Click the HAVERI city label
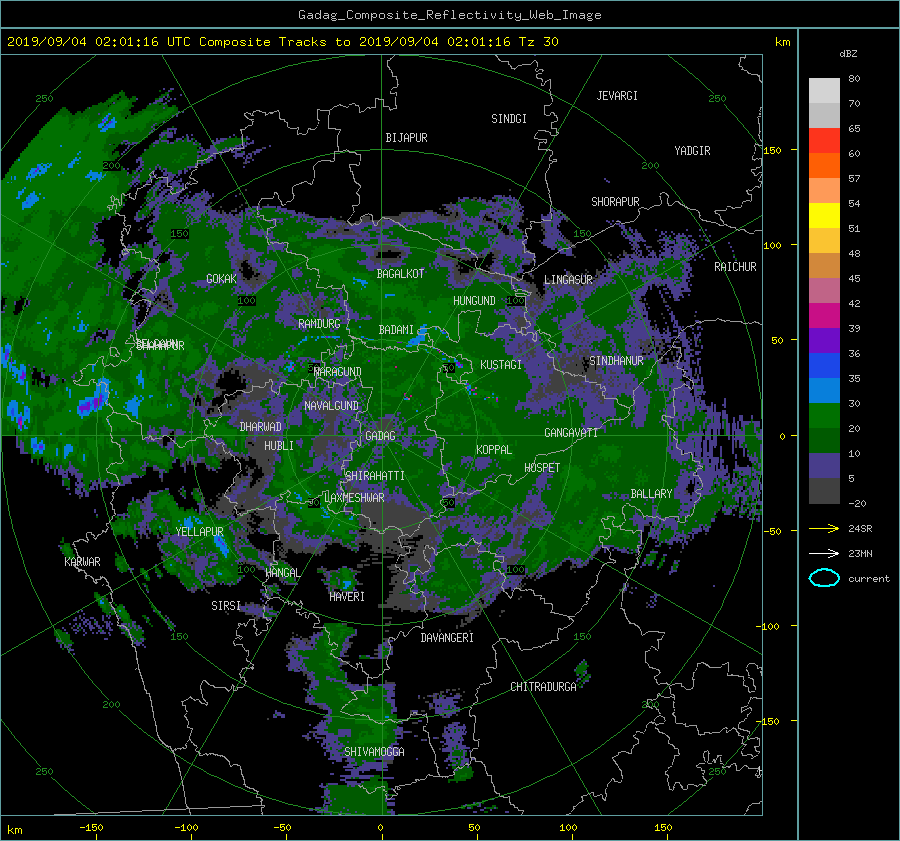 point(347,597)
